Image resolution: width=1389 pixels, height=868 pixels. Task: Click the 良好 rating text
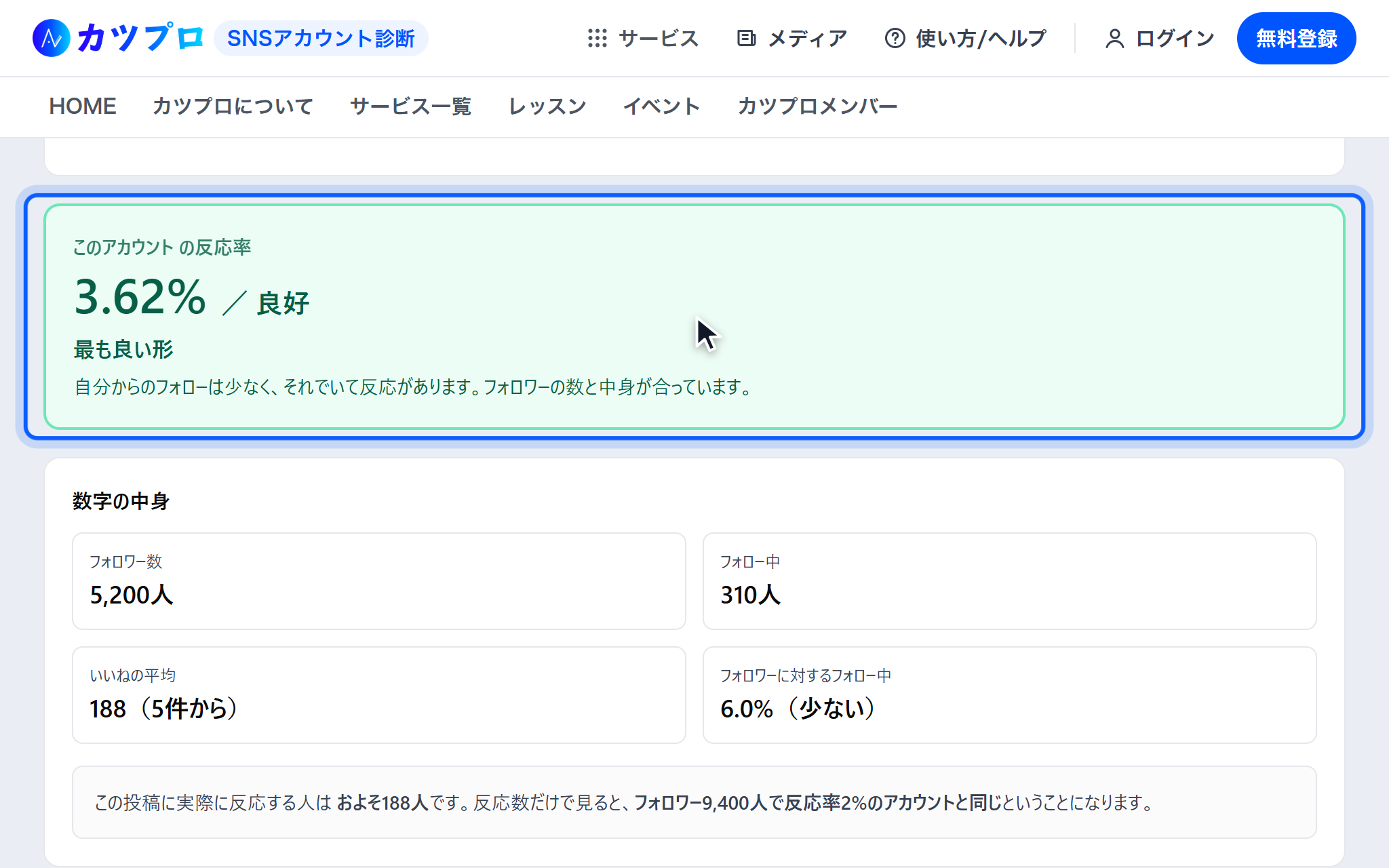click(283, 303)
